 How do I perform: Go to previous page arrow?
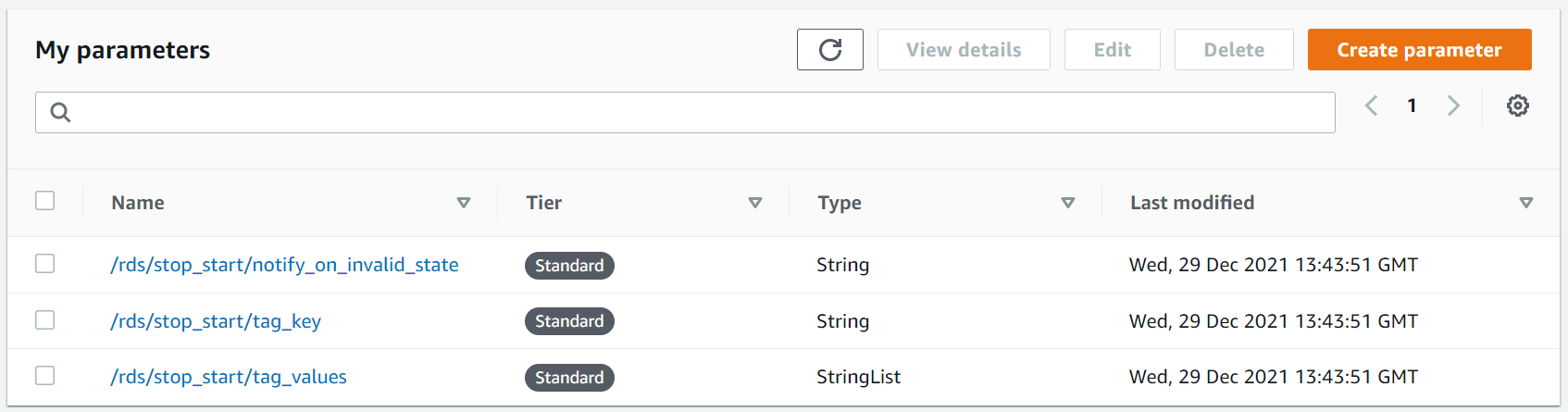pyautogui.click(x=1372, y=106)
